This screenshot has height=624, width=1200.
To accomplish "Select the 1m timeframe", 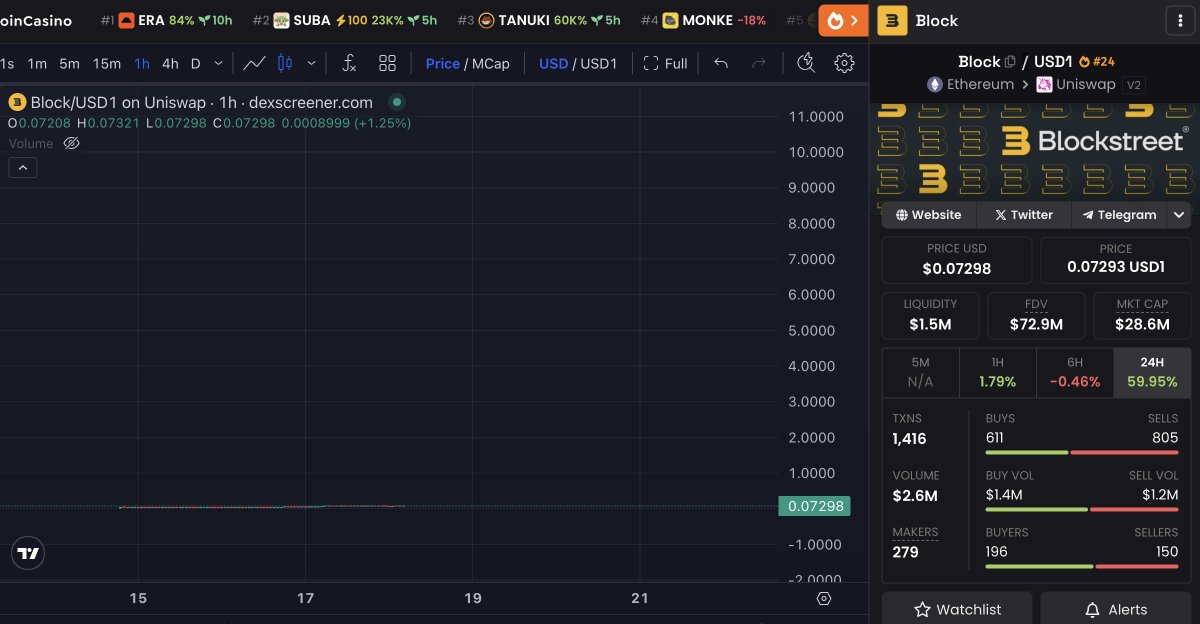I will tap(37, 63).
